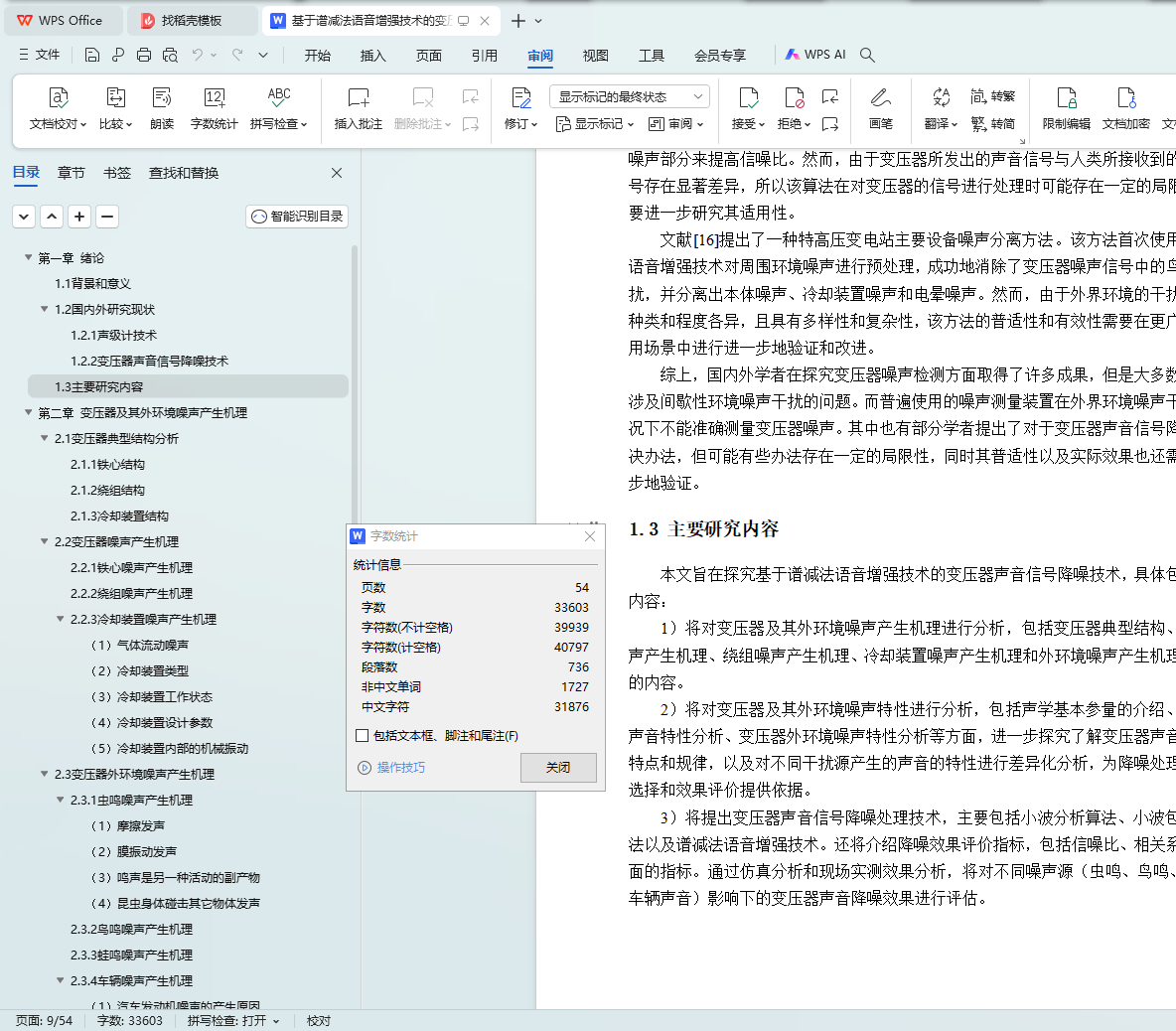Open the 显示标记 show markup options
This screenshot has height=1031, width=1176.
[595, 124]
